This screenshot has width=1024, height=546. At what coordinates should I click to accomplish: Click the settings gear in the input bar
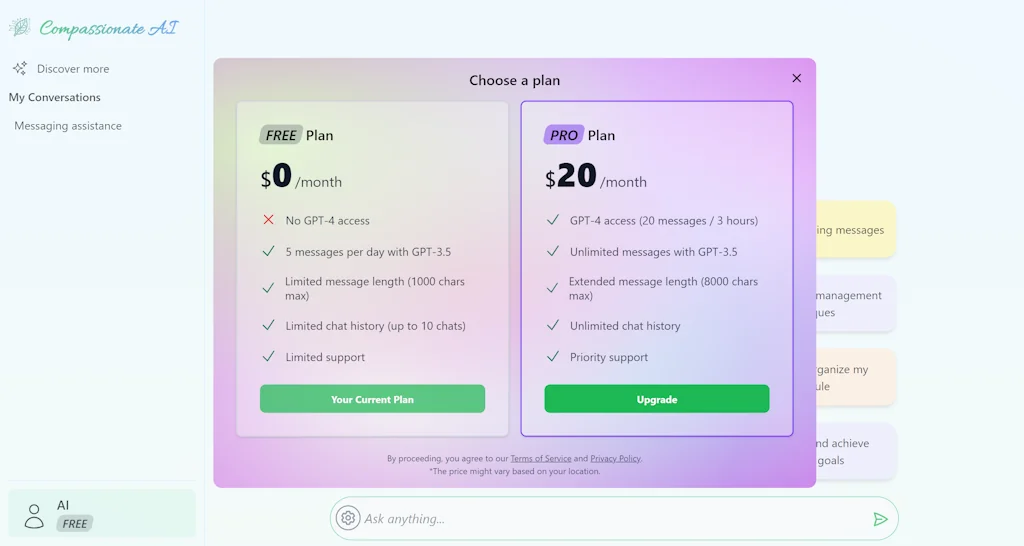pyautogui.click(x=348, y=518)
